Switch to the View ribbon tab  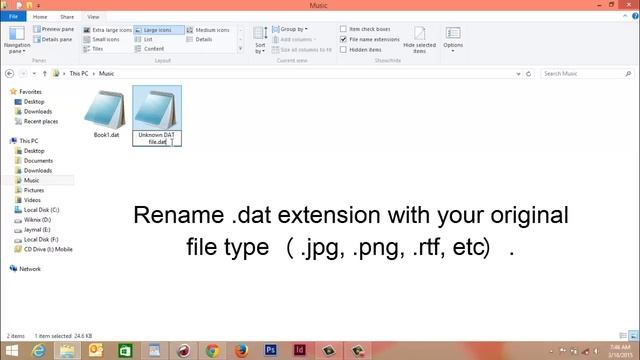click(93, 17)
